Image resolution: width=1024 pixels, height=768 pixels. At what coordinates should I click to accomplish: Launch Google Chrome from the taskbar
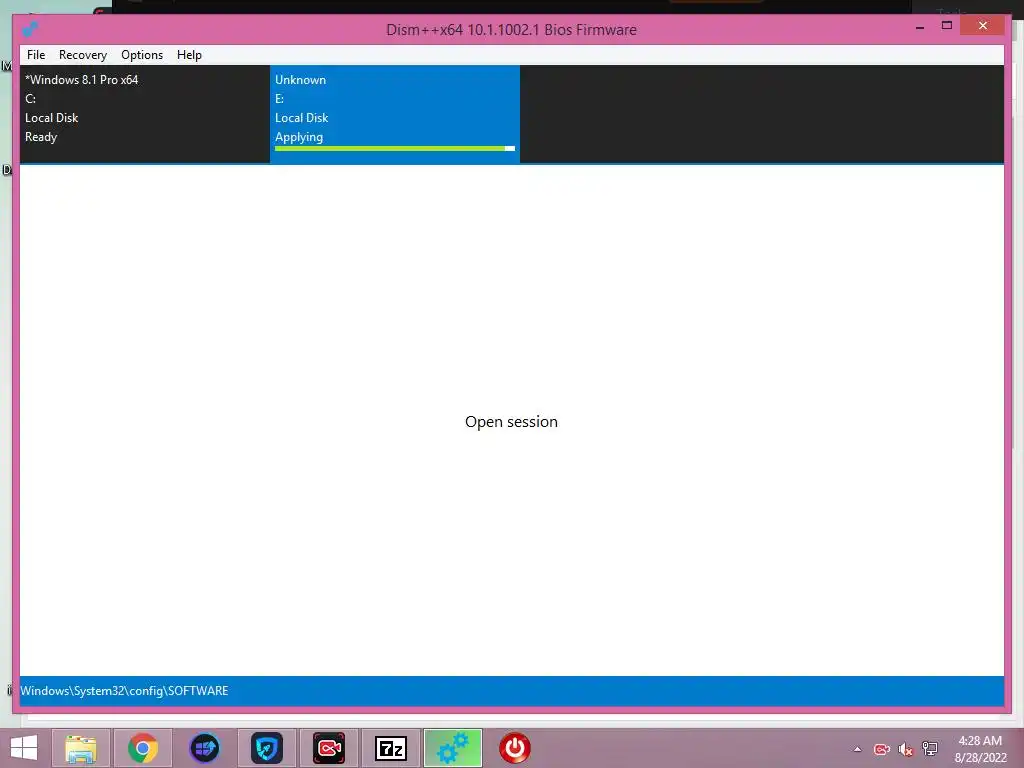pyautogui.click(x=143, y=748)
